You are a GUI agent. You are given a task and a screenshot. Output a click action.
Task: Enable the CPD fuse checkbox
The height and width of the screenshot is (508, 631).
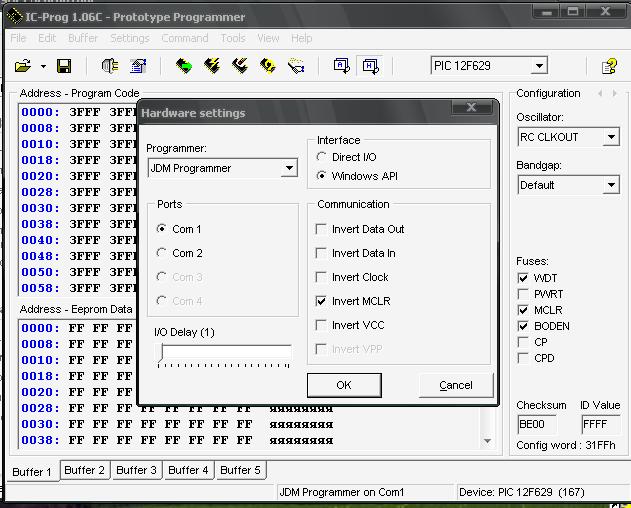click(x=523, y=358)
